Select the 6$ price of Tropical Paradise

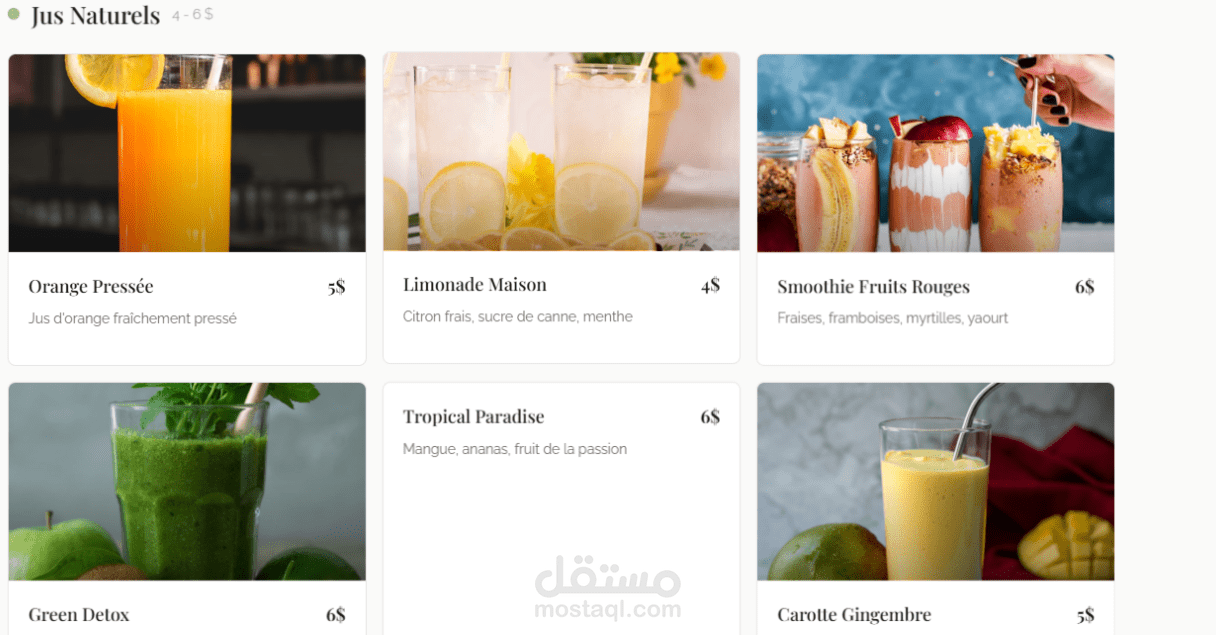710,417
